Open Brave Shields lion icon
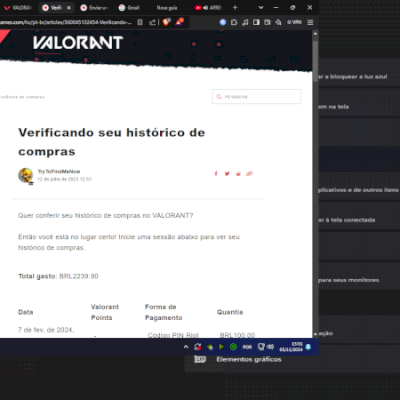The image size is (400, 400). tap(167, 22)
